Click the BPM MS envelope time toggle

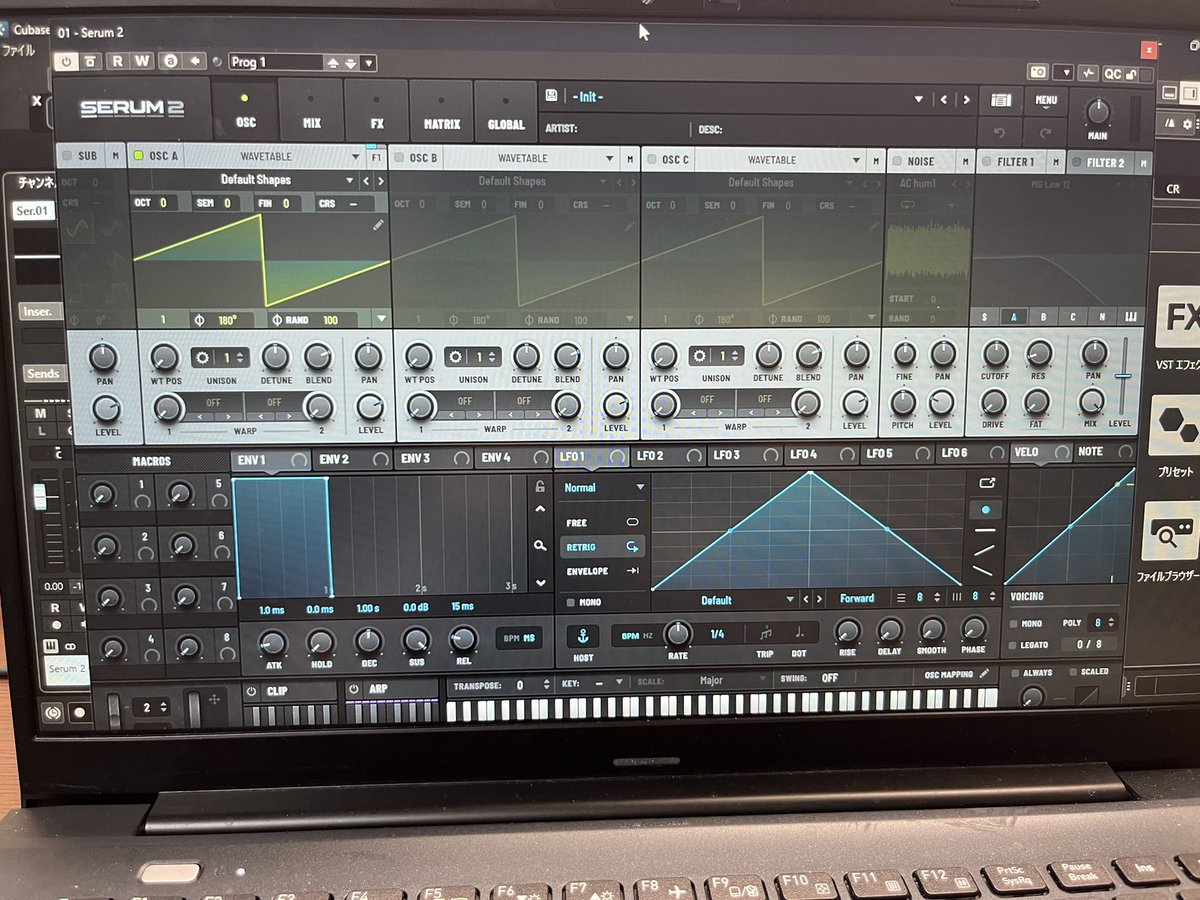519,636
